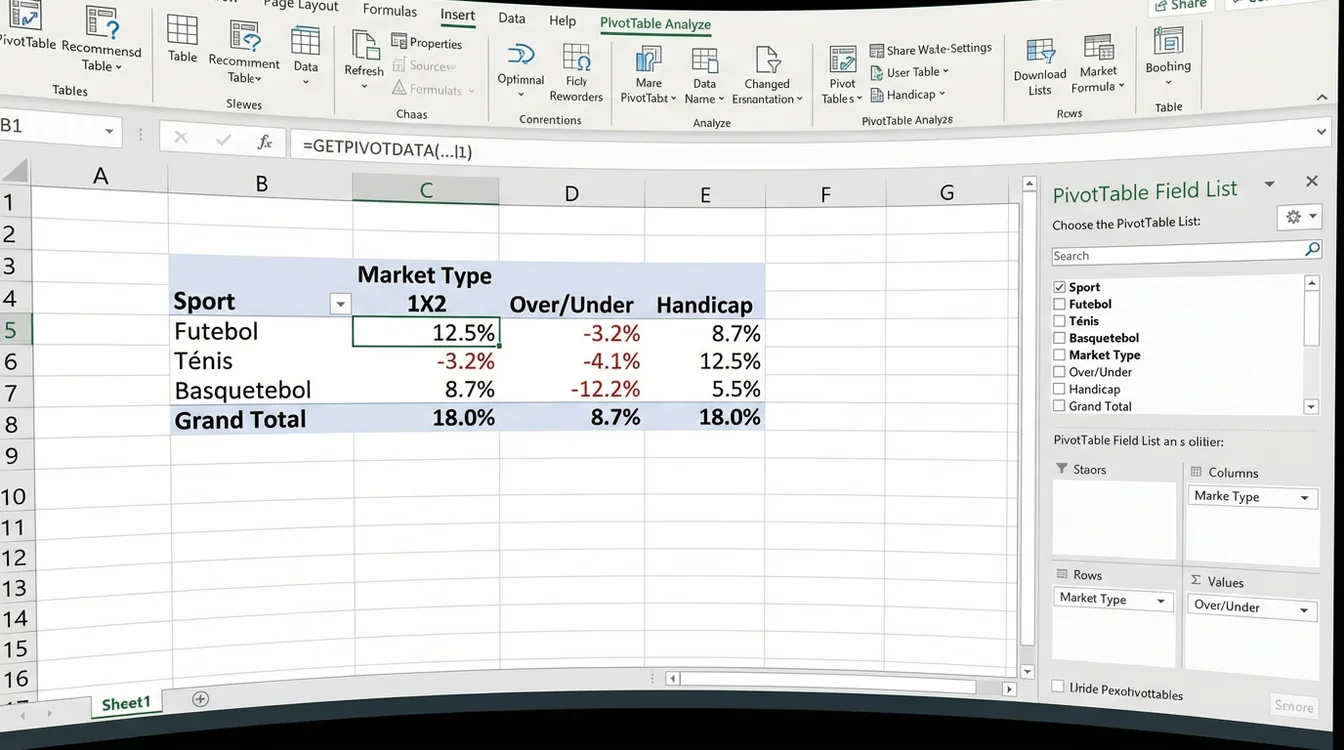The height and width of the screenshot is (750, 1344).
Task: Click the confirm checkmark in formula bar
Action: point(224,140)
